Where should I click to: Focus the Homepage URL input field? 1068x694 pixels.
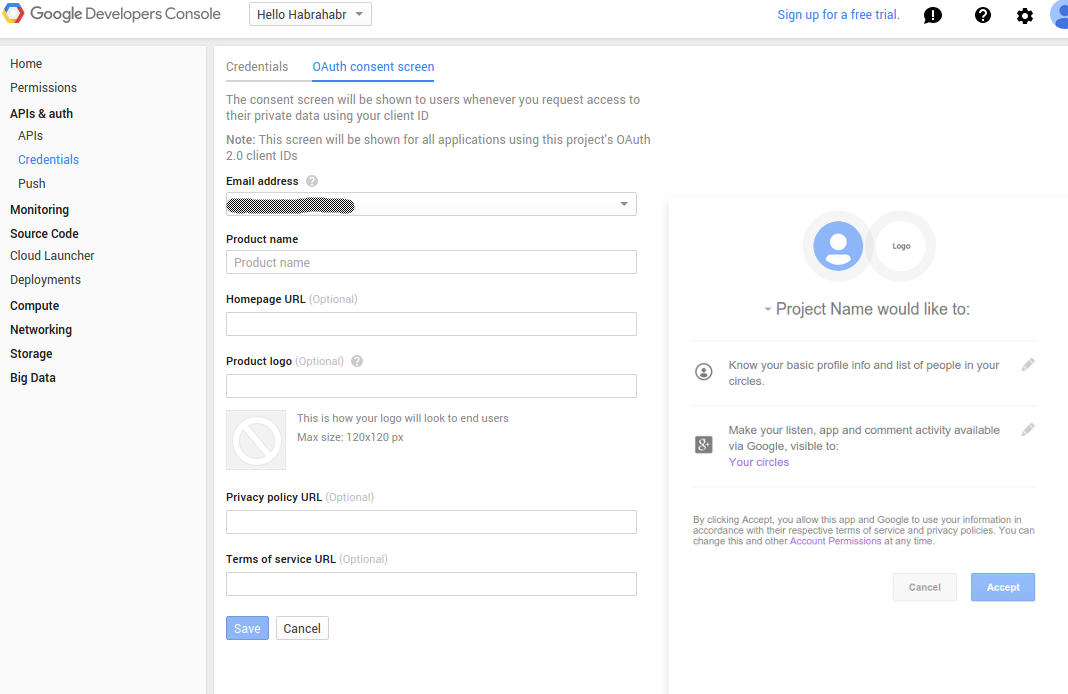tap(431, 324)
